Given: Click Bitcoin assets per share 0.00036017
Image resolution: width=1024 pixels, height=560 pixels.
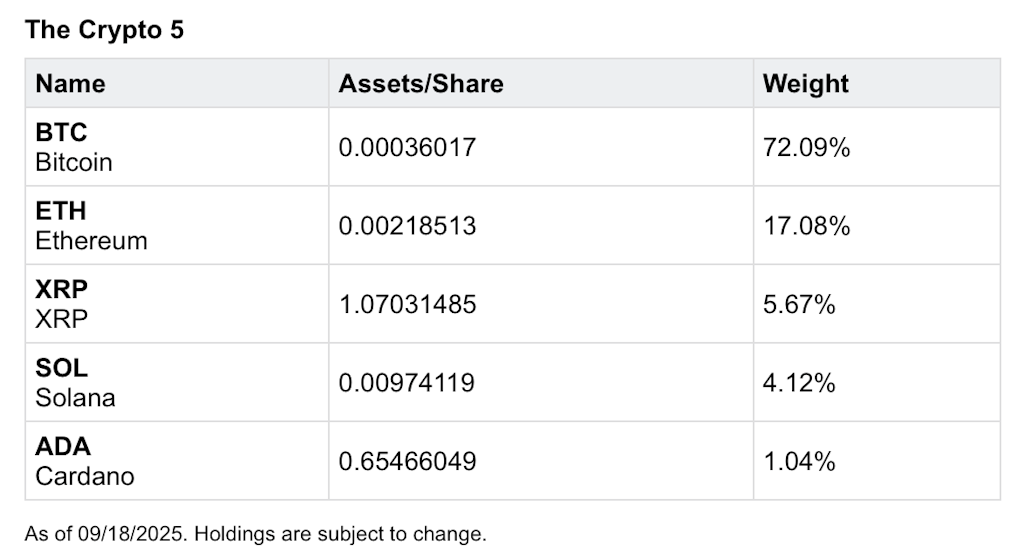Looking at the screenshot, I should pyautogui.click(x=407, y=148).
